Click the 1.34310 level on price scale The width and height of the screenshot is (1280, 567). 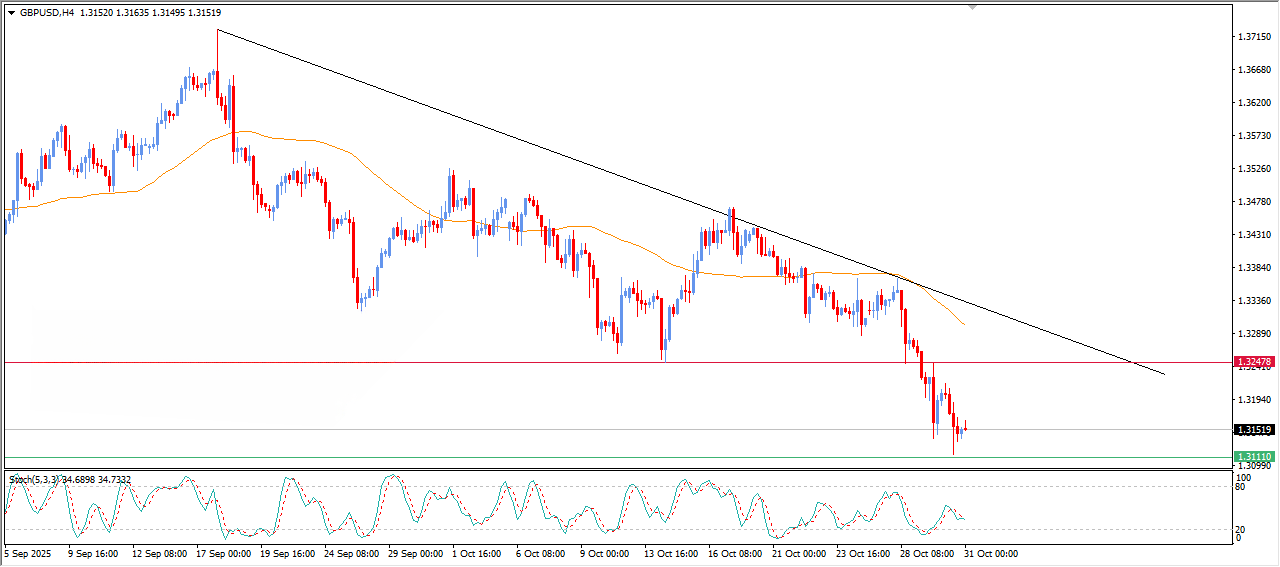[1254, 235]
